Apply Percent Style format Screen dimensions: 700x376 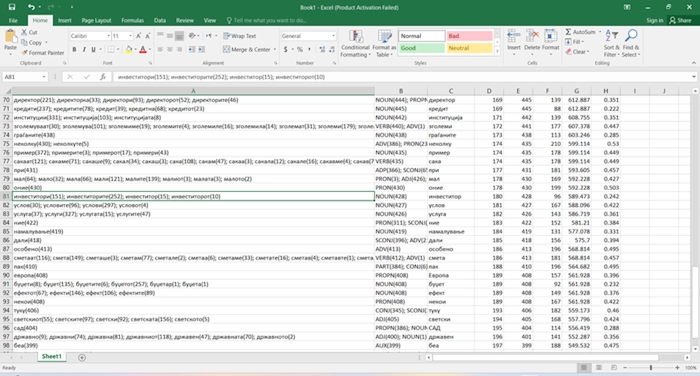(x=300, y=50)
